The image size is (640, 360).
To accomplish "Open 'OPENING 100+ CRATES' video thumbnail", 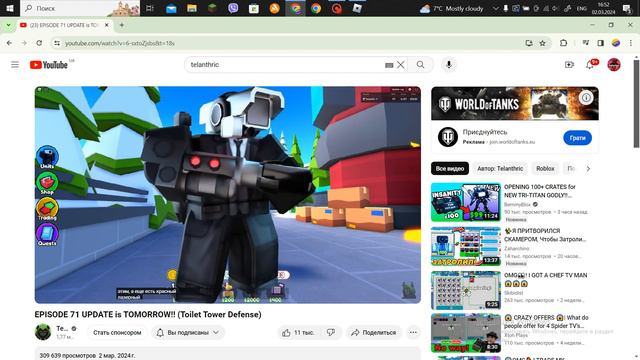I will (466, 202).
